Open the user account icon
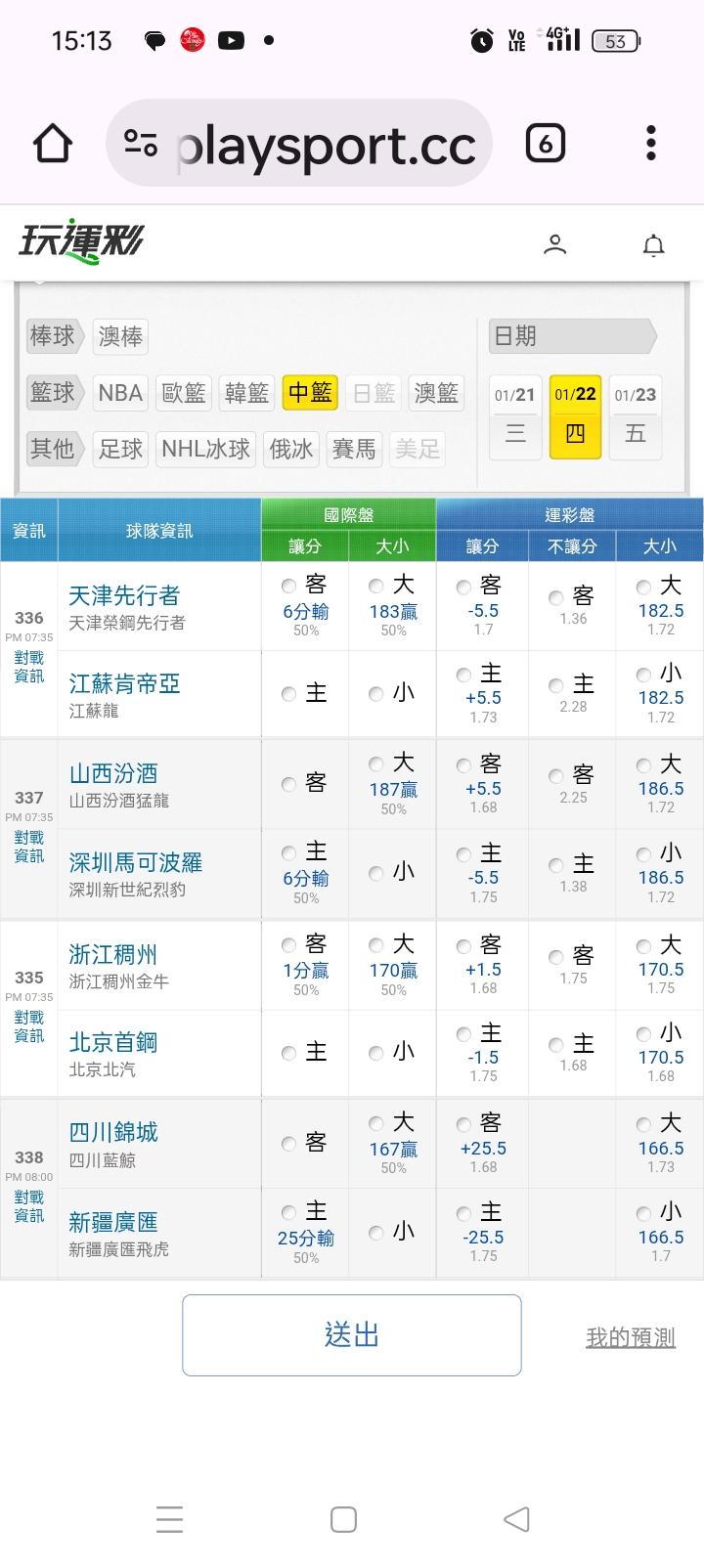Screen dimensions: 704x1568 (x=554, y=244)
